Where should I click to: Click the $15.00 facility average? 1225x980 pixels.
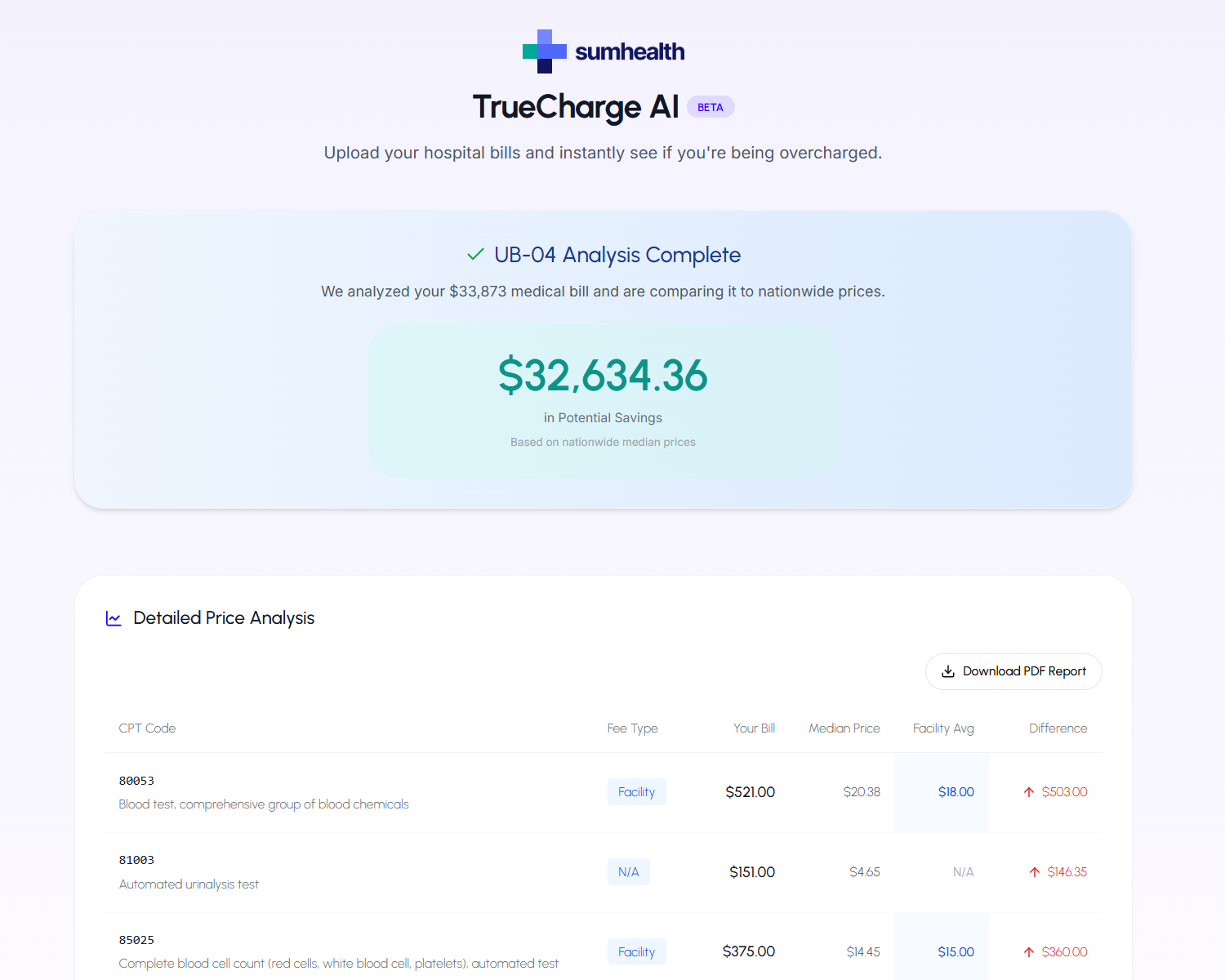pos(956,952)
